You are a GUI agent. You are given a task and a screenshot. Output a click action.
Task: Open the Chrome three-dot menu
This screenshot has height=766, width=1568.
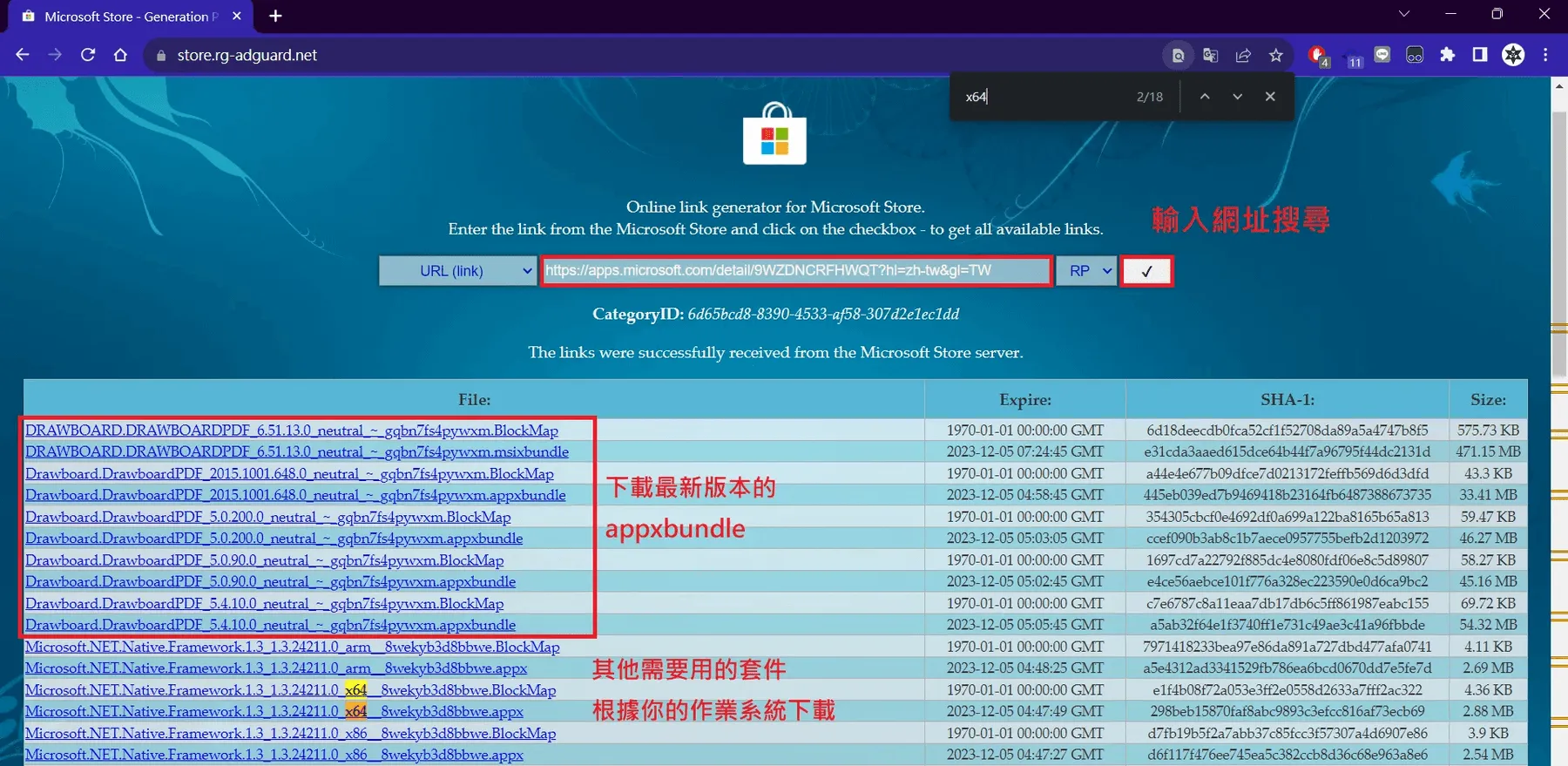[x=1545, y=55]
